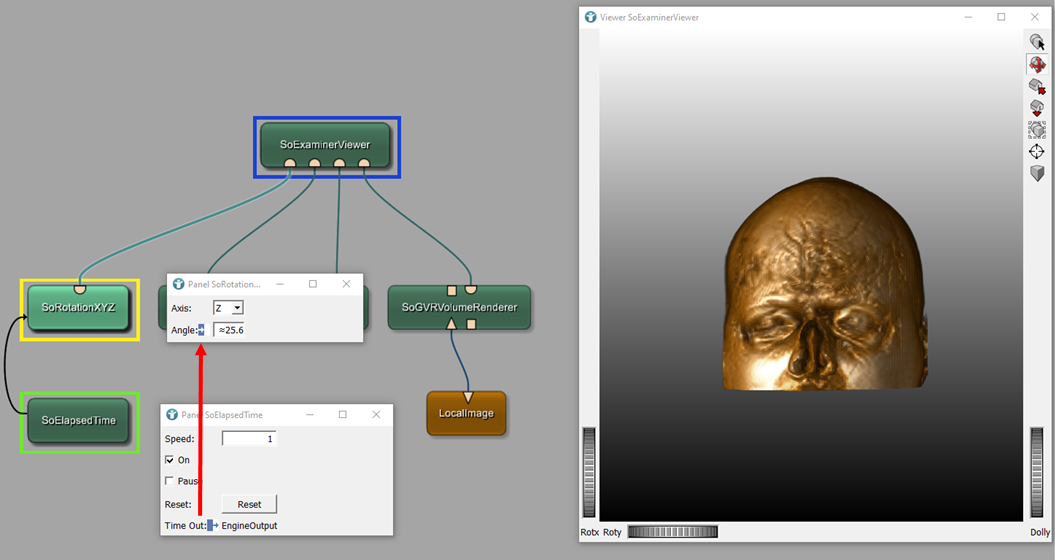Select the LocalImage module node
Screen dimensions: 1055x560
coord(467,413)
